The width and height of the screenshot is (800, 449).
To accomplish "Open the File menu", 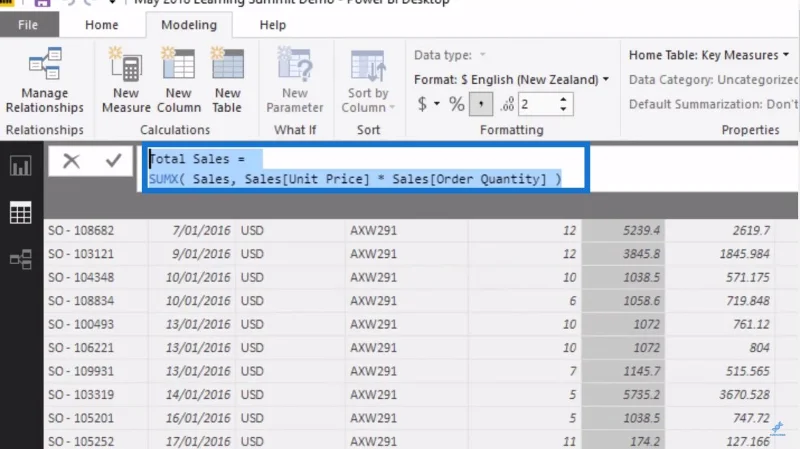I will 28,25.
